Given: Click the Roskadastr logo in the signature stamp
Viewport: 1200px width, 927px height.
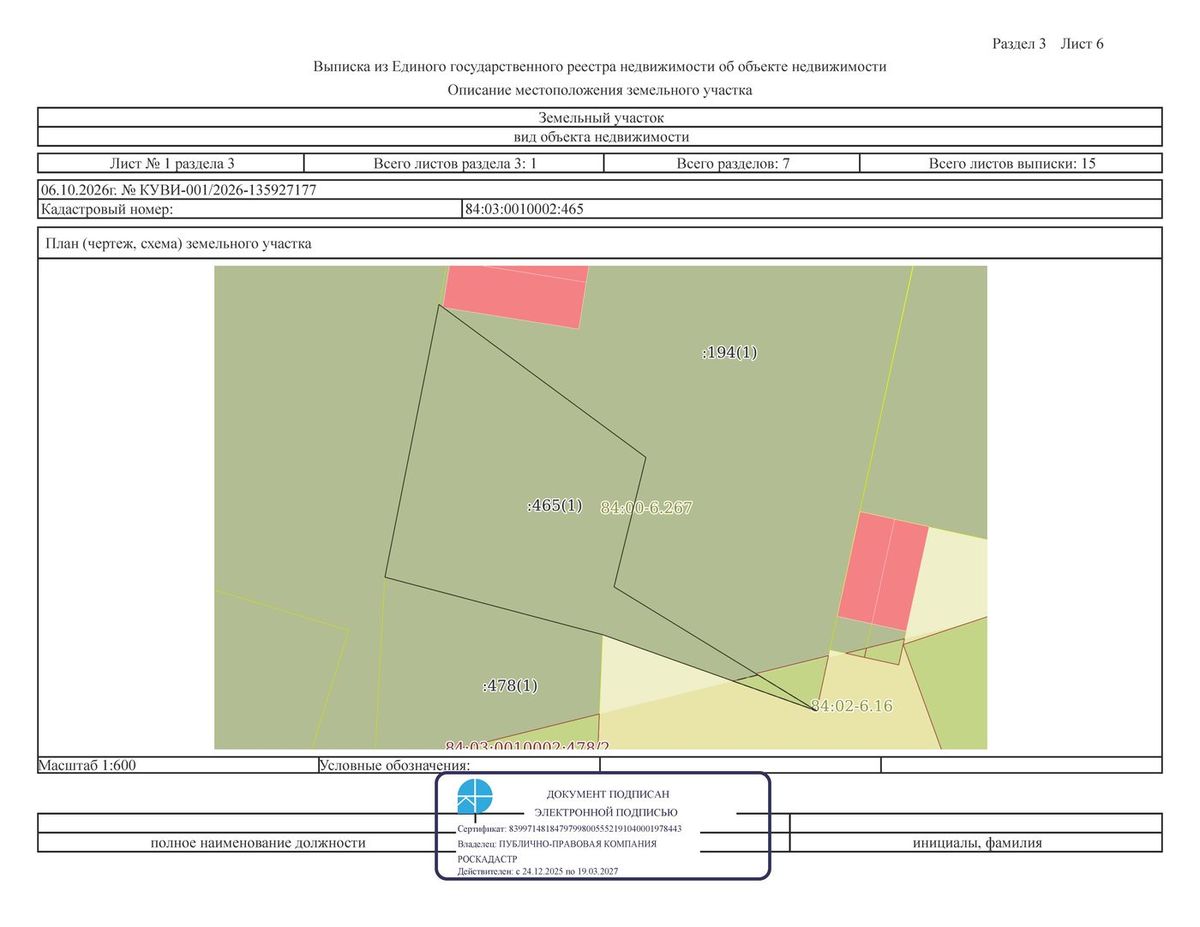Looking at the screenshot, I should (475, 798).
